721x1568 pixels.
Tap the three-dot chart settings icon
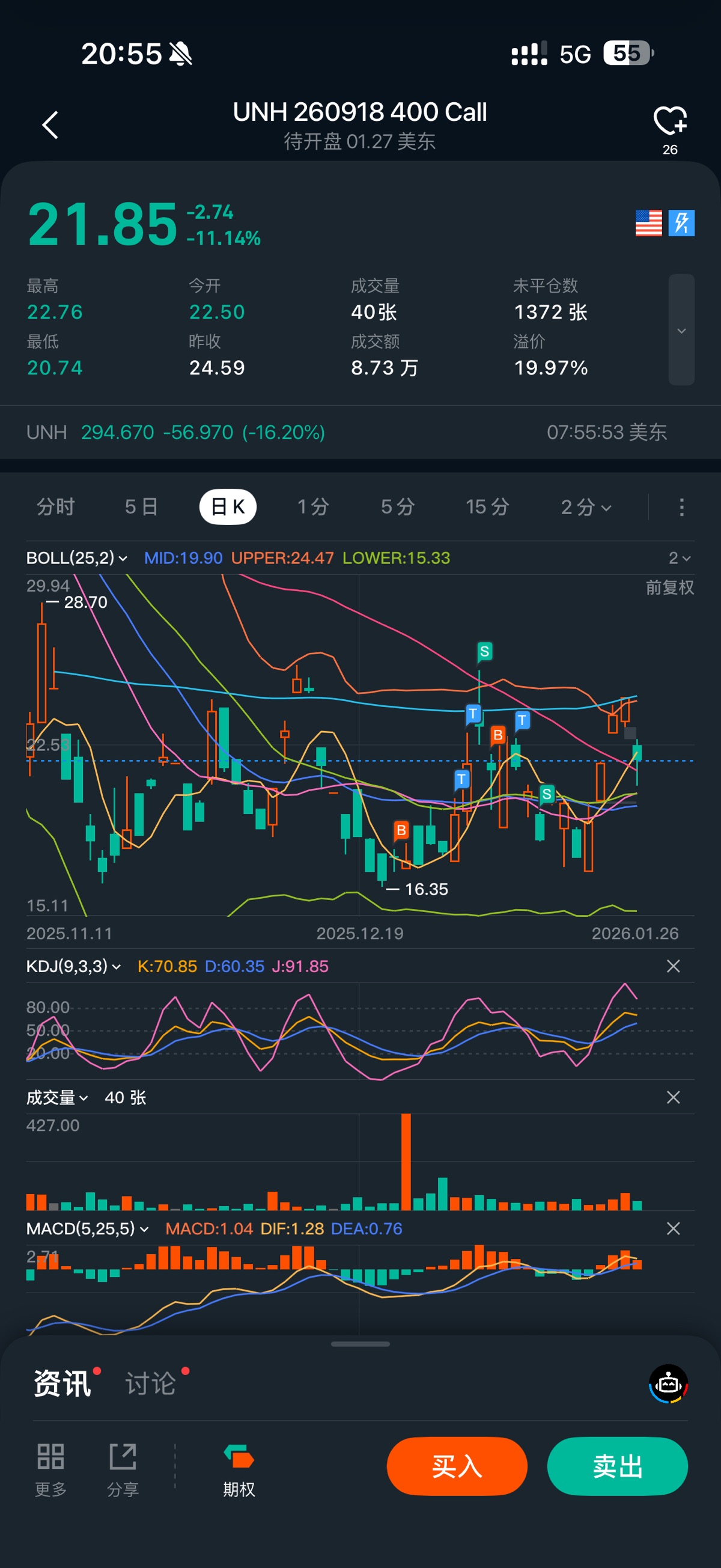[681, 507]
